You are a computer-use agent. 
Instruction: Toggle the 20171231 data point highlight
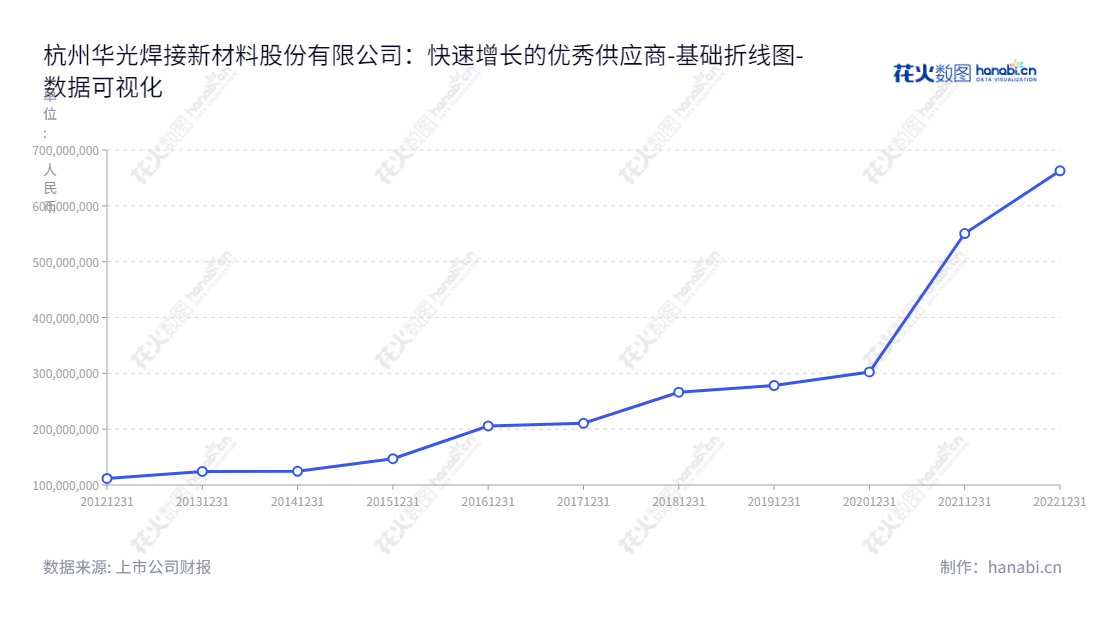(x=582, y=422)
